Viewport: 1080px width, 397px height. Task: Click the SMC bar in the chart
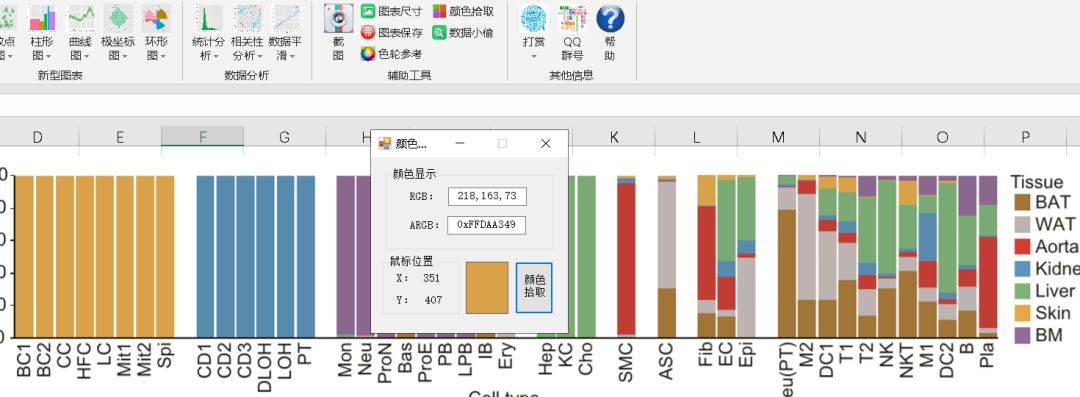[x=626, y=256]
